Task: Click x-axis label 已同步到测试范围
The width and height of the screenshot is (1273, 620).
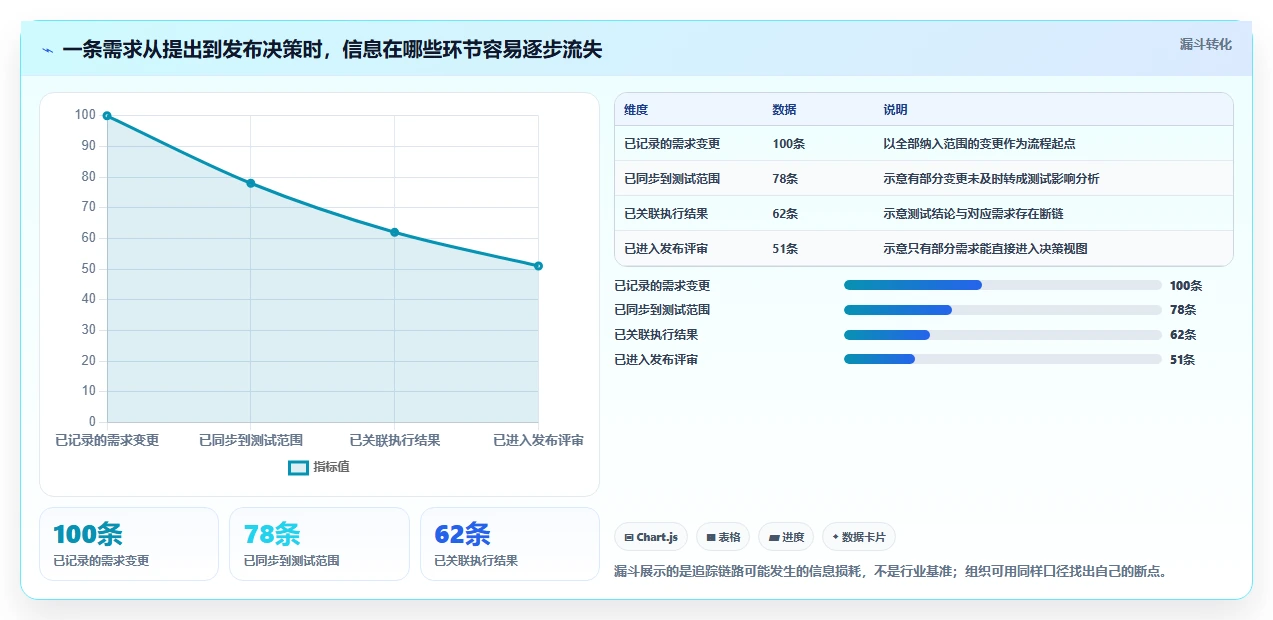Action: tap(251, 440)
